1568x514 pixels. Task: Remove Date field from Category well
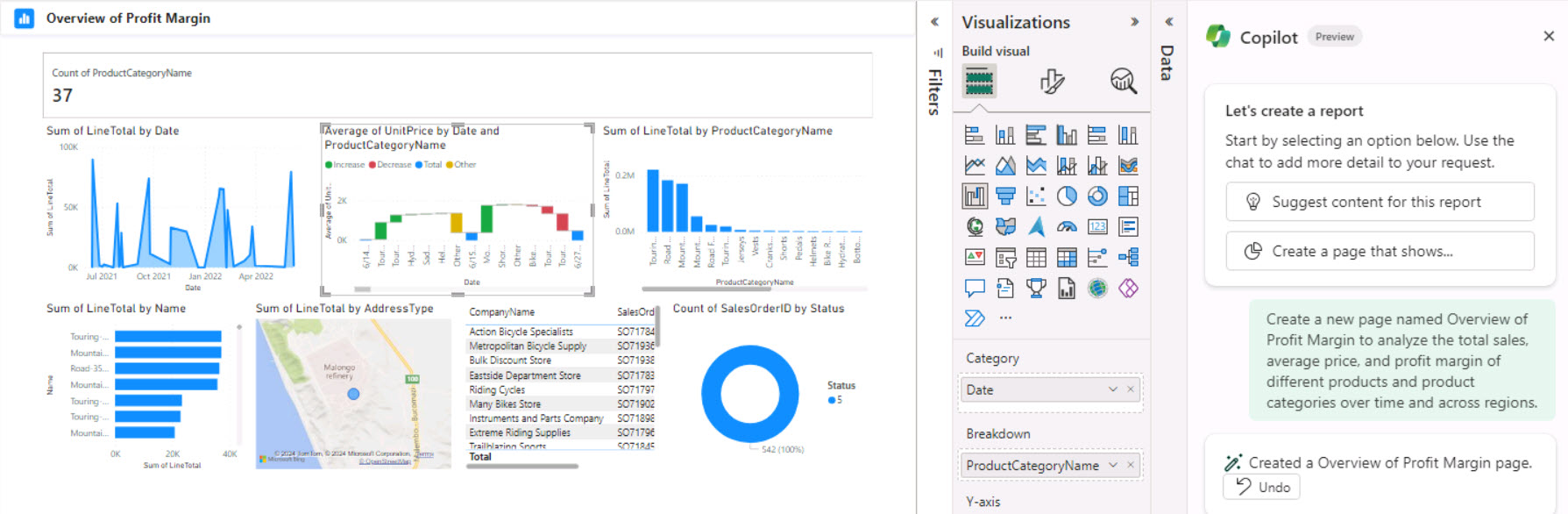coord(1131,389)
